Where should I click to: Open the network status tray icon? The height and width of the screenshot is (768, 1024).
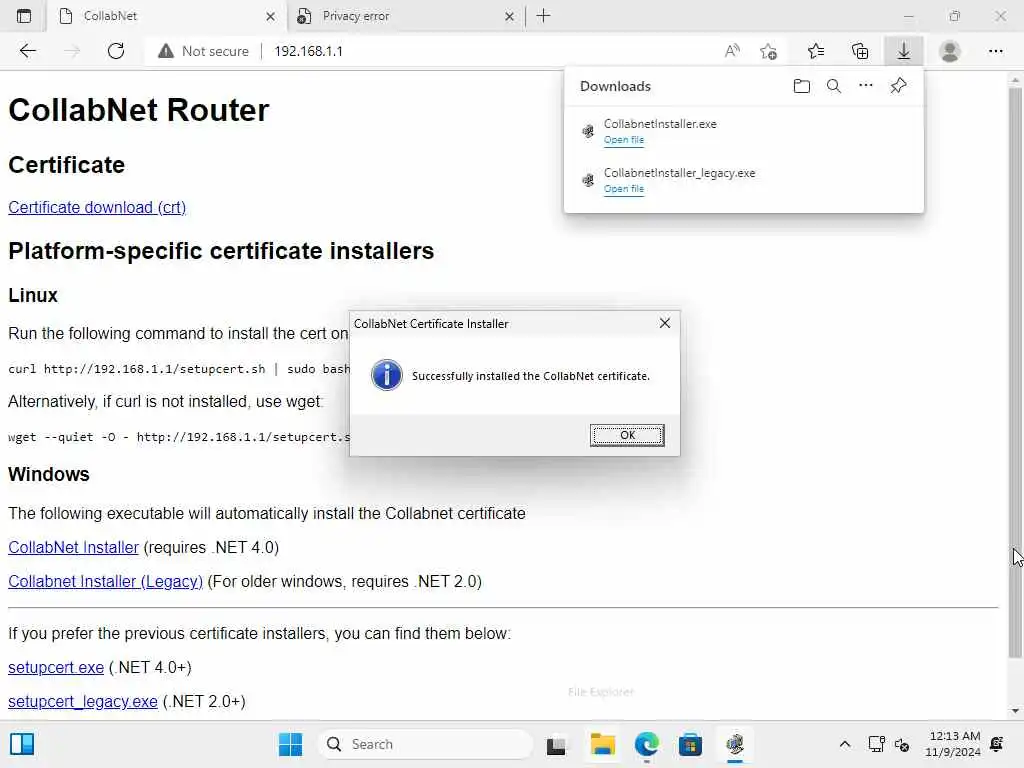[876, 744]
